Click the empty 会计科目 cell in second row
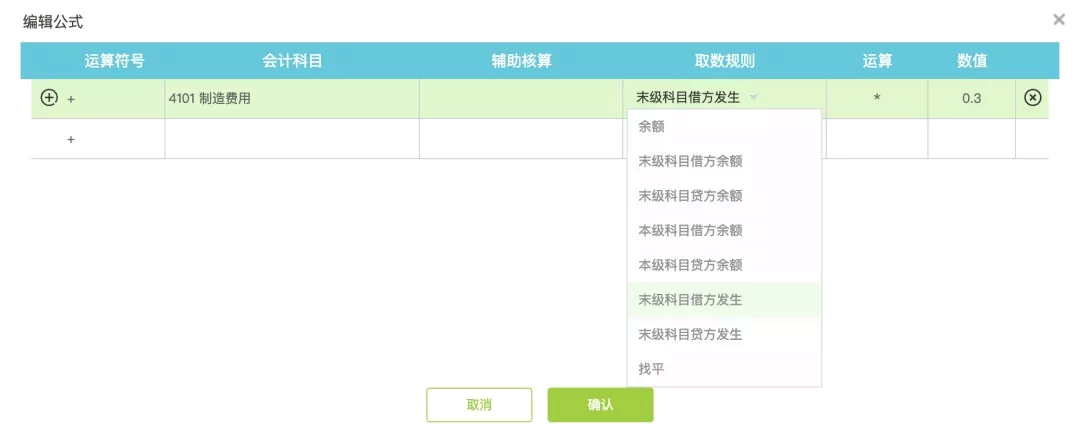Image resolution: width=1080 pixels, height=432 pixels. coord(292,139)
